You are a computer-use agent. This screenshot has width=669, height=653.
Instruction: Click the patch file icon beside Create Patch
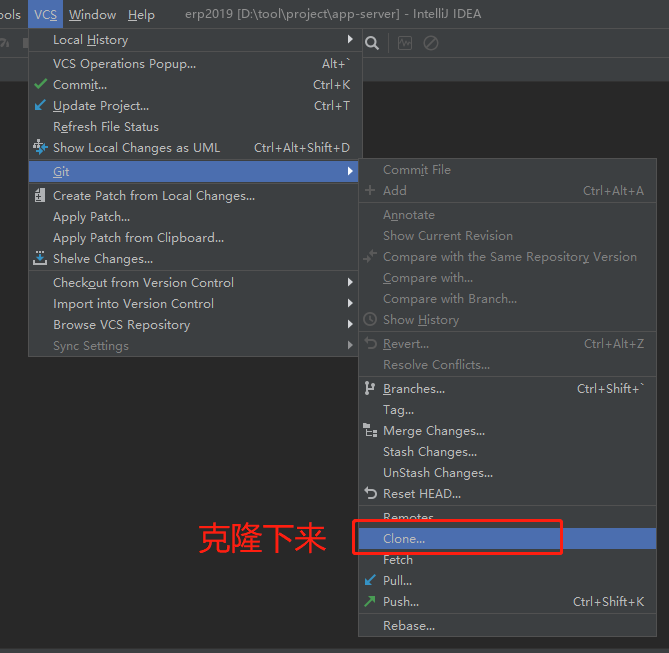tap(40, 195)
